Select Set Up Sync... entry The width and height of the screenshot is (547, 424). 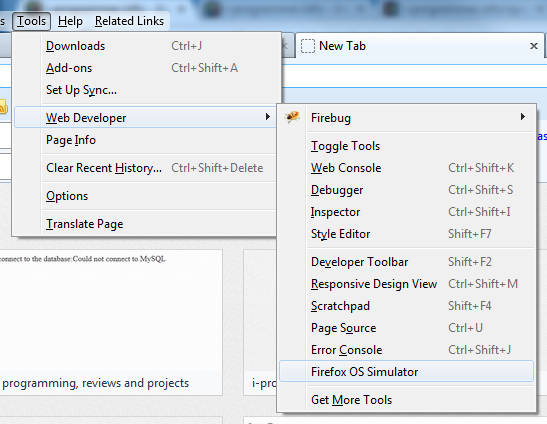coord(146,90)
